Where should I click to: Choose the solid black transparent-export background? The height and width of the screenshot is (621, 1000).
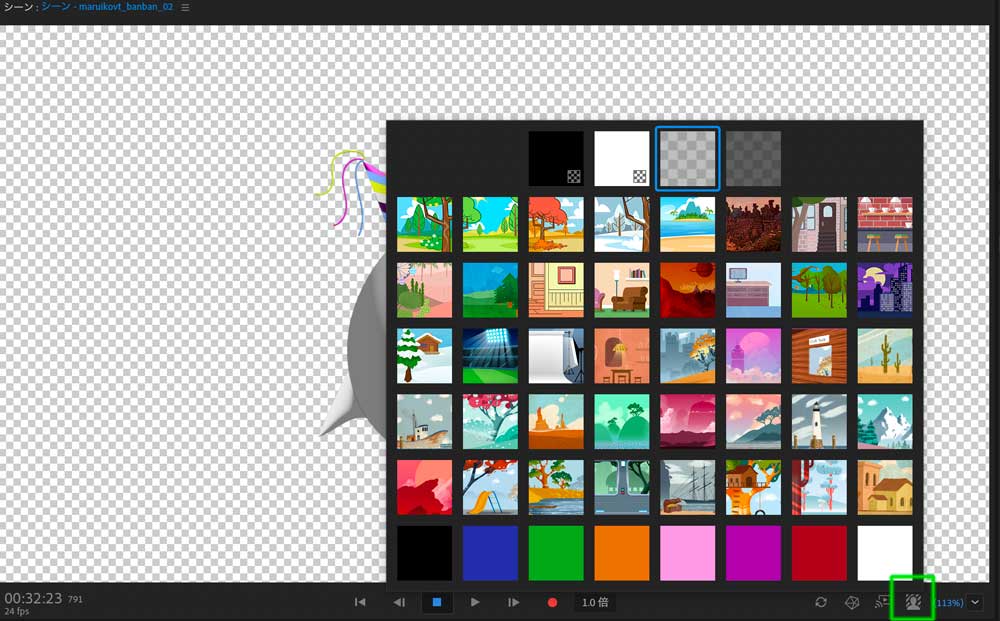(x=556, y=158)
